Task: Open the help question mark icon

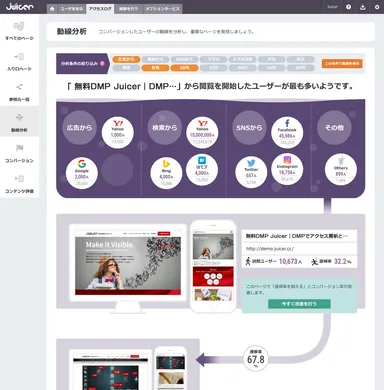Action: pyautogui.click(x=348, y=7)
